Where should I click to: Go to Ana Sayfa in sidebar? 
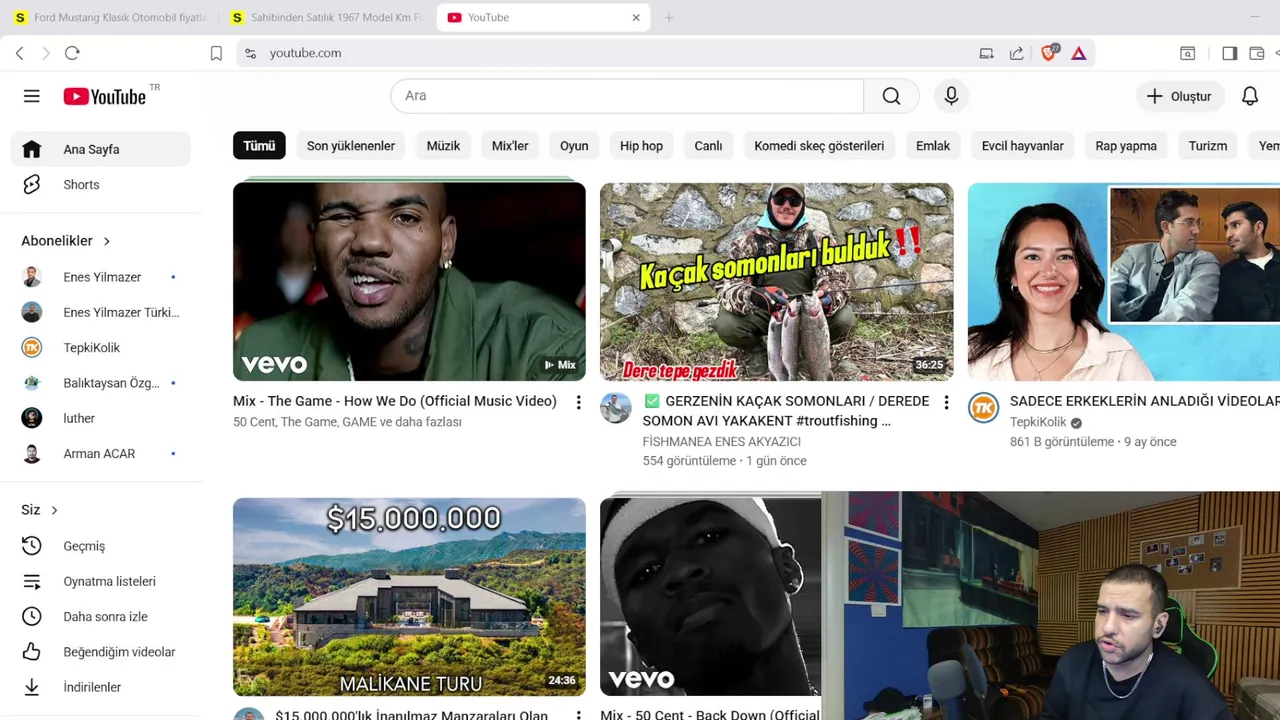pyautogui.click(x=100, y=149)
